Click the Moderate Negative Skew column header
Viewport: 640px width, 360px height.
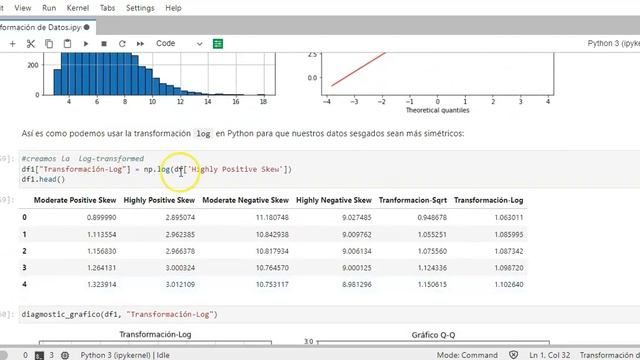tap(245, 200)
